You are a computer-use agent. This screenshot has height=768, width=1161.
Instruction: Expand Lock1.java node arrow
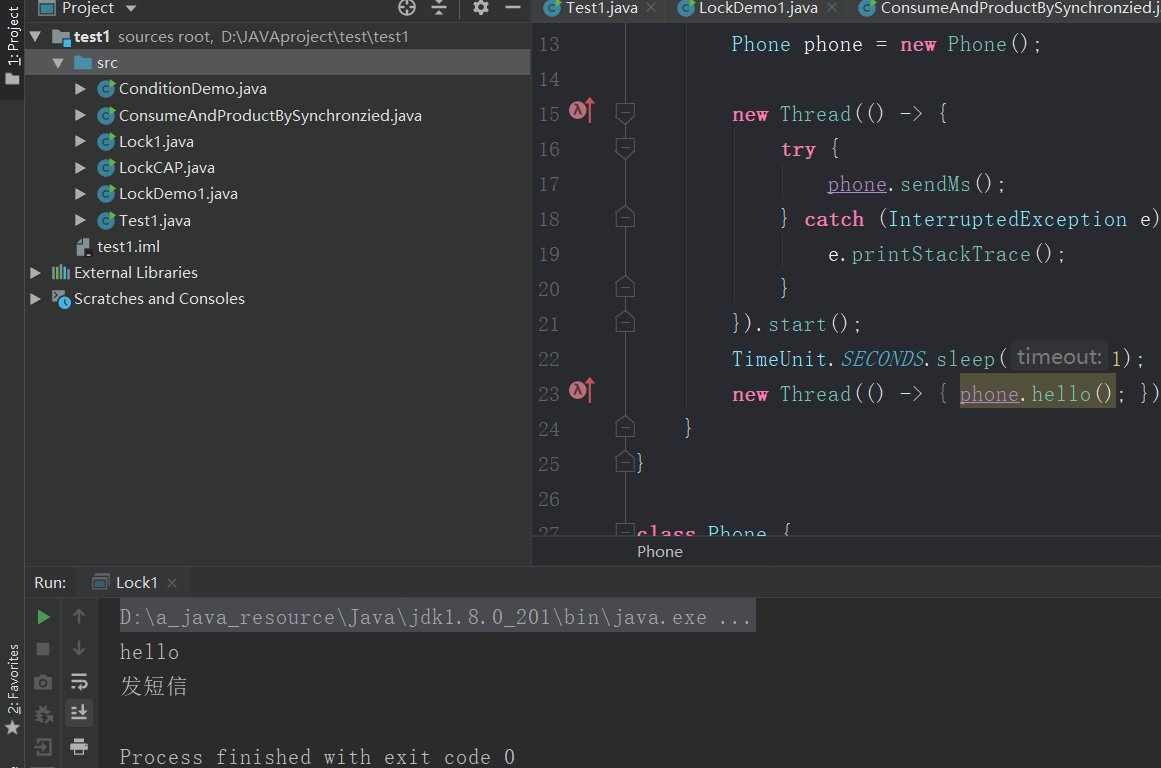(80, 141)
